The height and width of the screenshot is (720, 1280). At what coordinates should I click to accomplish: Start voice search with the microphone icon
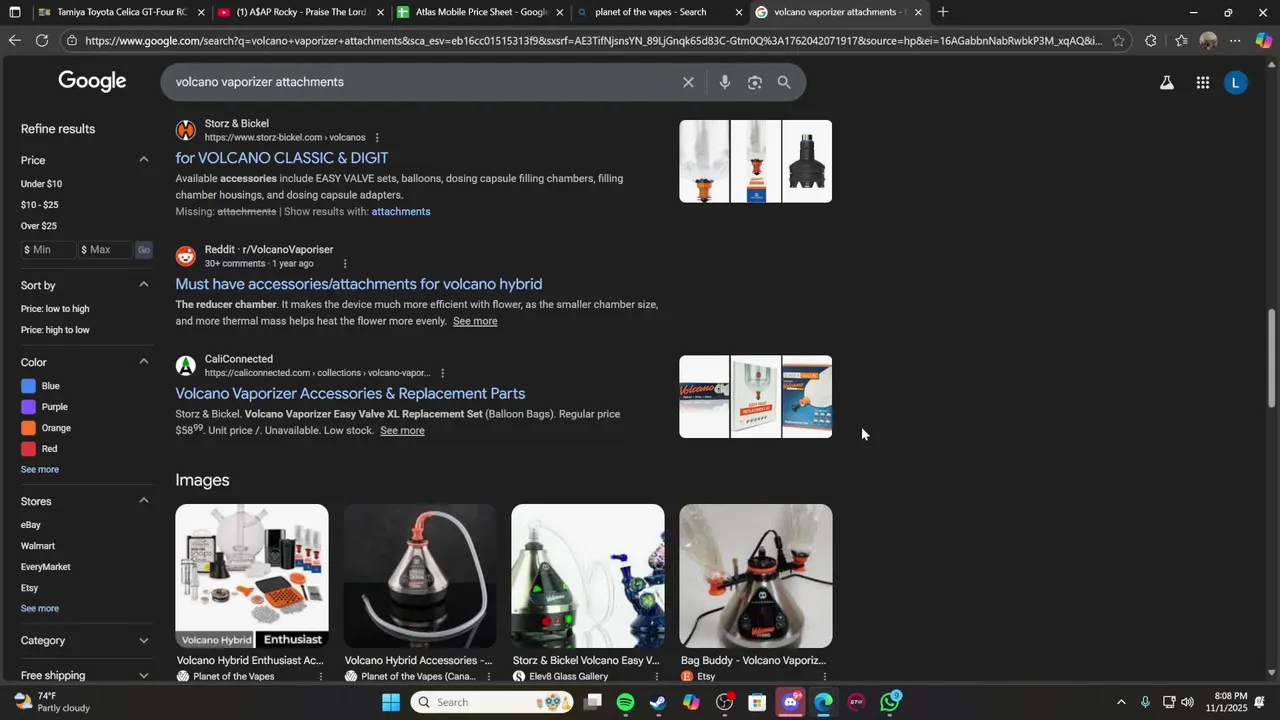(x=725, y=82)
